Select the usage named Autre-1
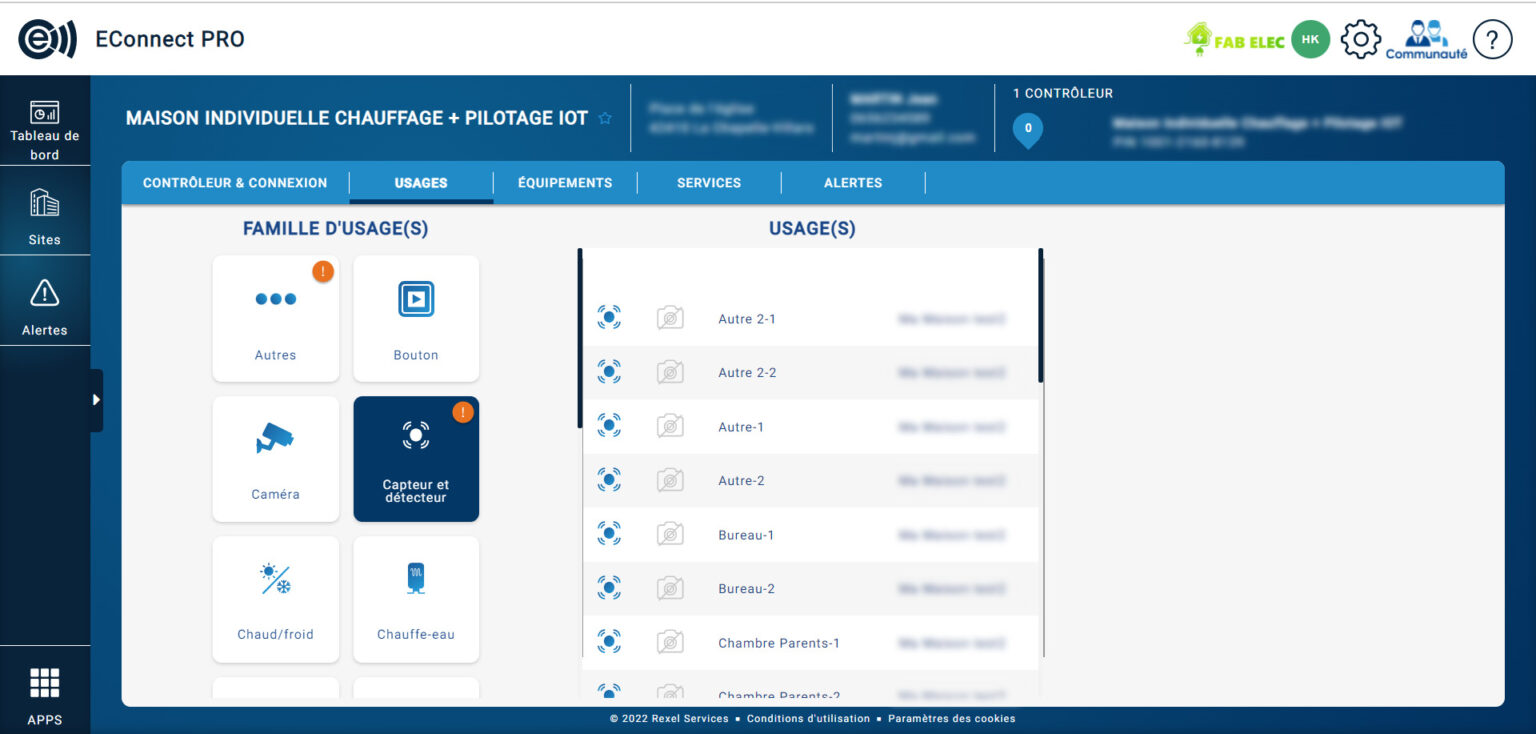 click(741, 427)
